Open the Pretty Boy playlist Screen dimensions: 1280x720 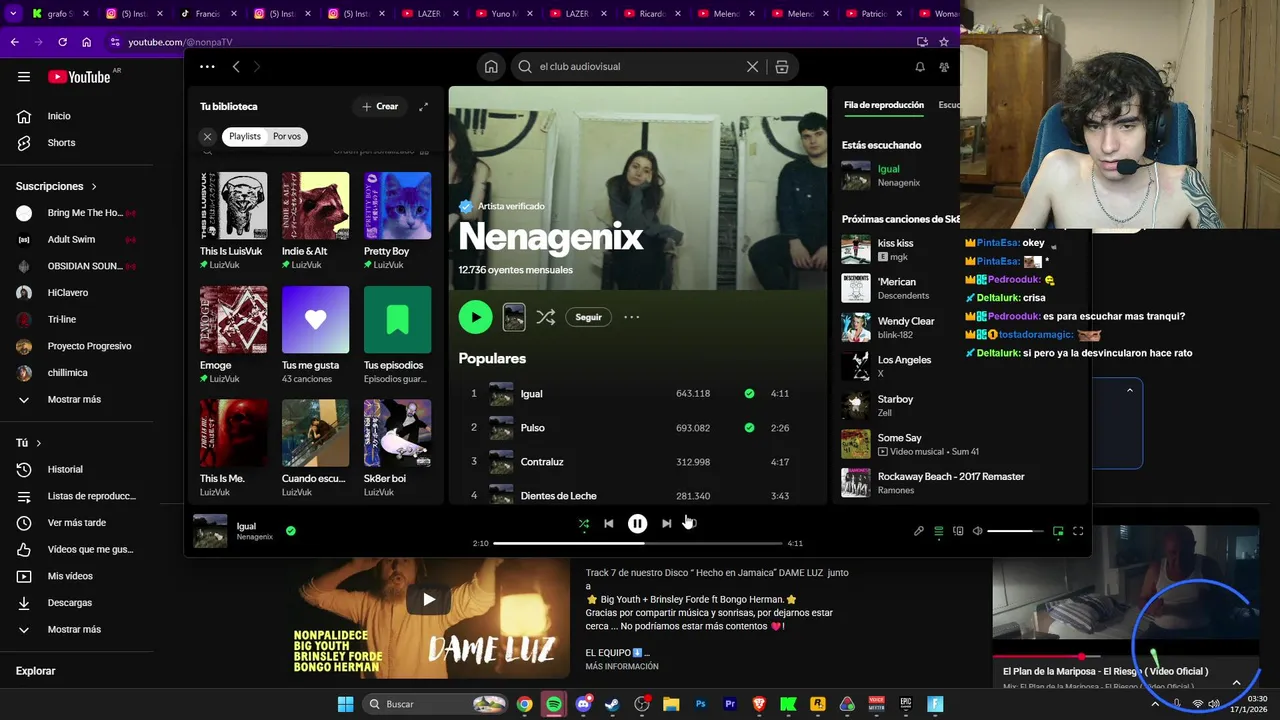[x=397, y=221]
